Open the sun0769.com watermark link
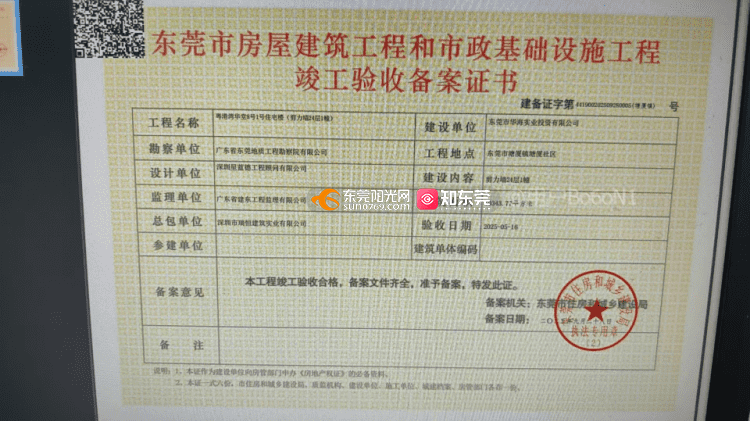 (375, 206)
